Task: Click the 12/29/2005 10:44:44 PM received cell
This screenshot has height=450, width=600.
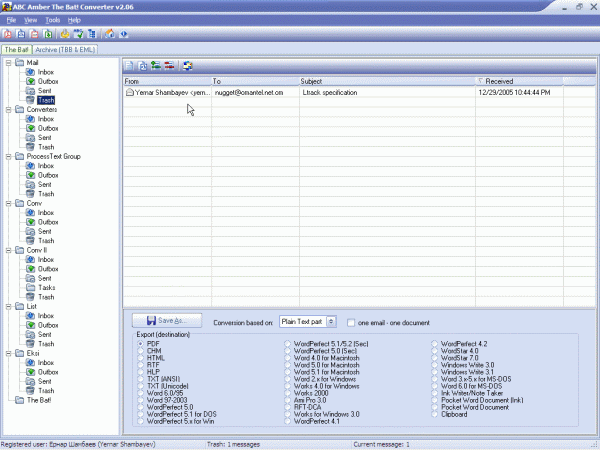Action: (x=514, y=93)
